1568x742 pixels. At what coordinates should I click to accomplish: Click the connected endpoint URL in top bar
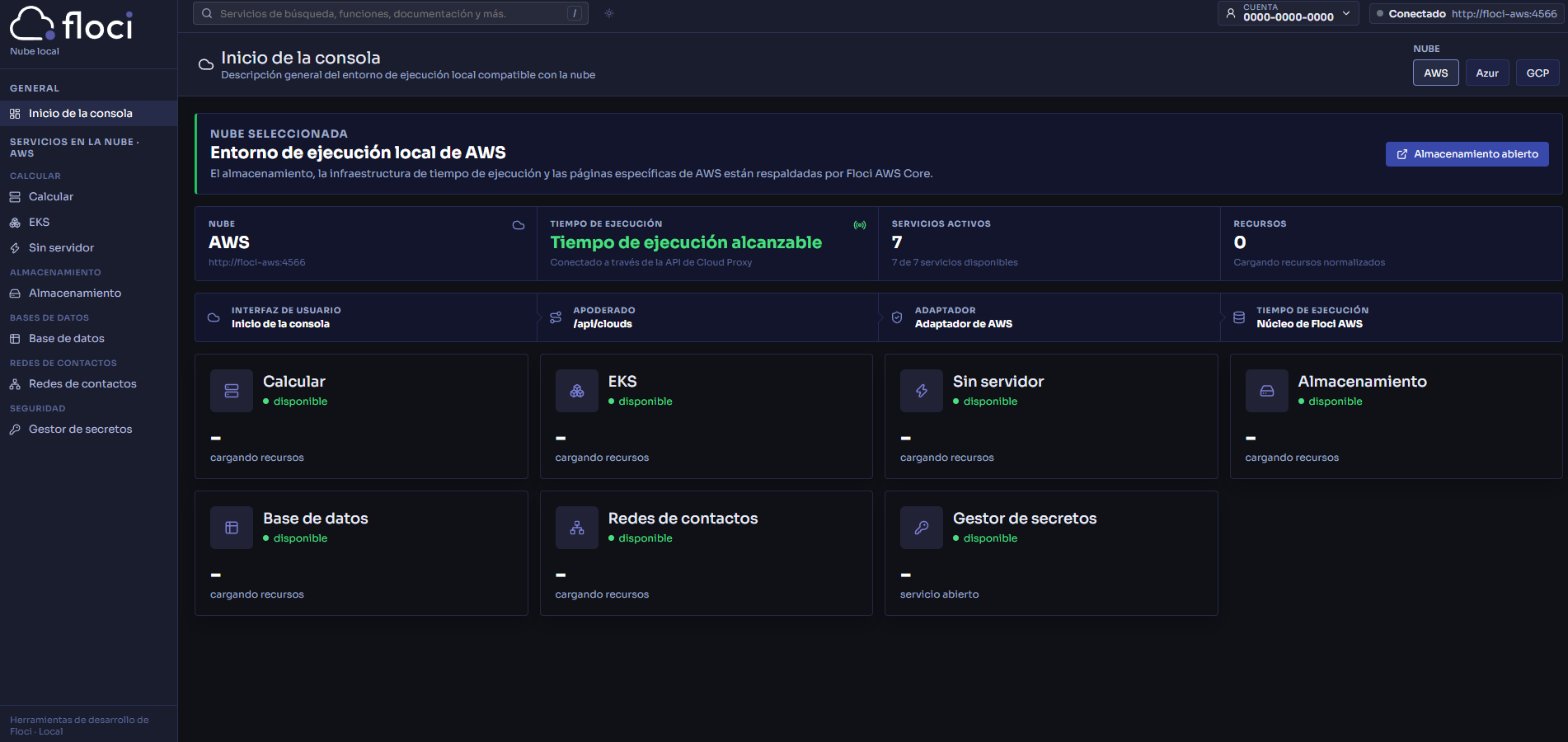[x=1505, y=14]
